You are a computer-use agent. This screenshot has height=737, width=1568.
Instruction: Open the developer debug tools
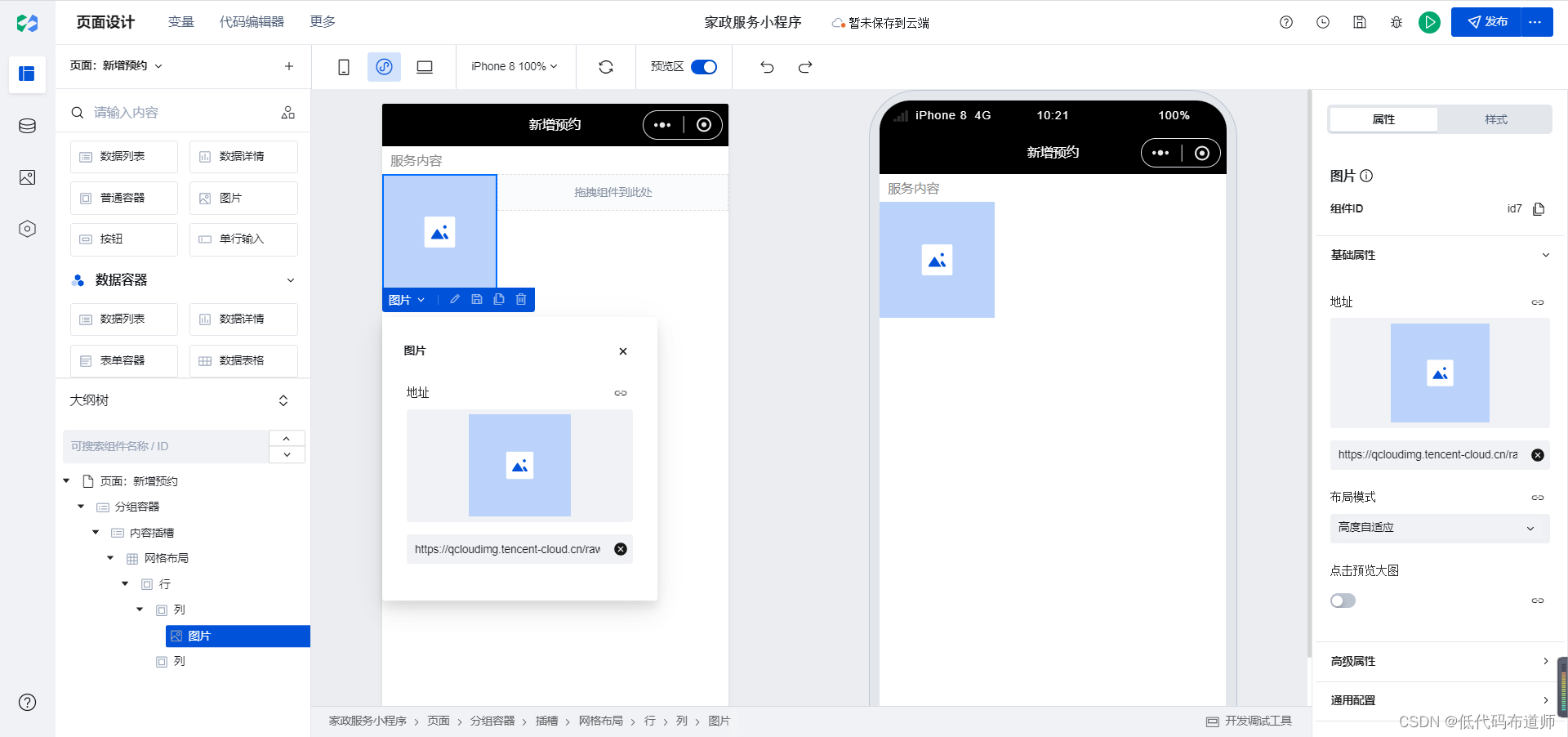[1249, 721]
